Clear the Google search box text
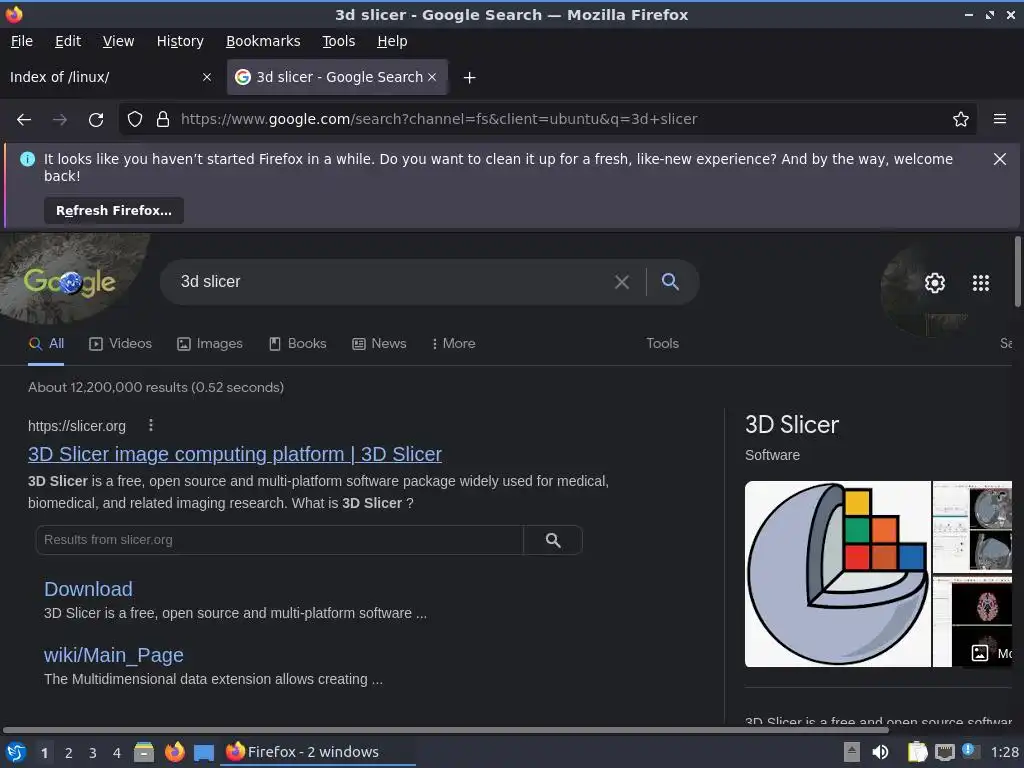Viewport: 1024px width, 768px height. 622,282
